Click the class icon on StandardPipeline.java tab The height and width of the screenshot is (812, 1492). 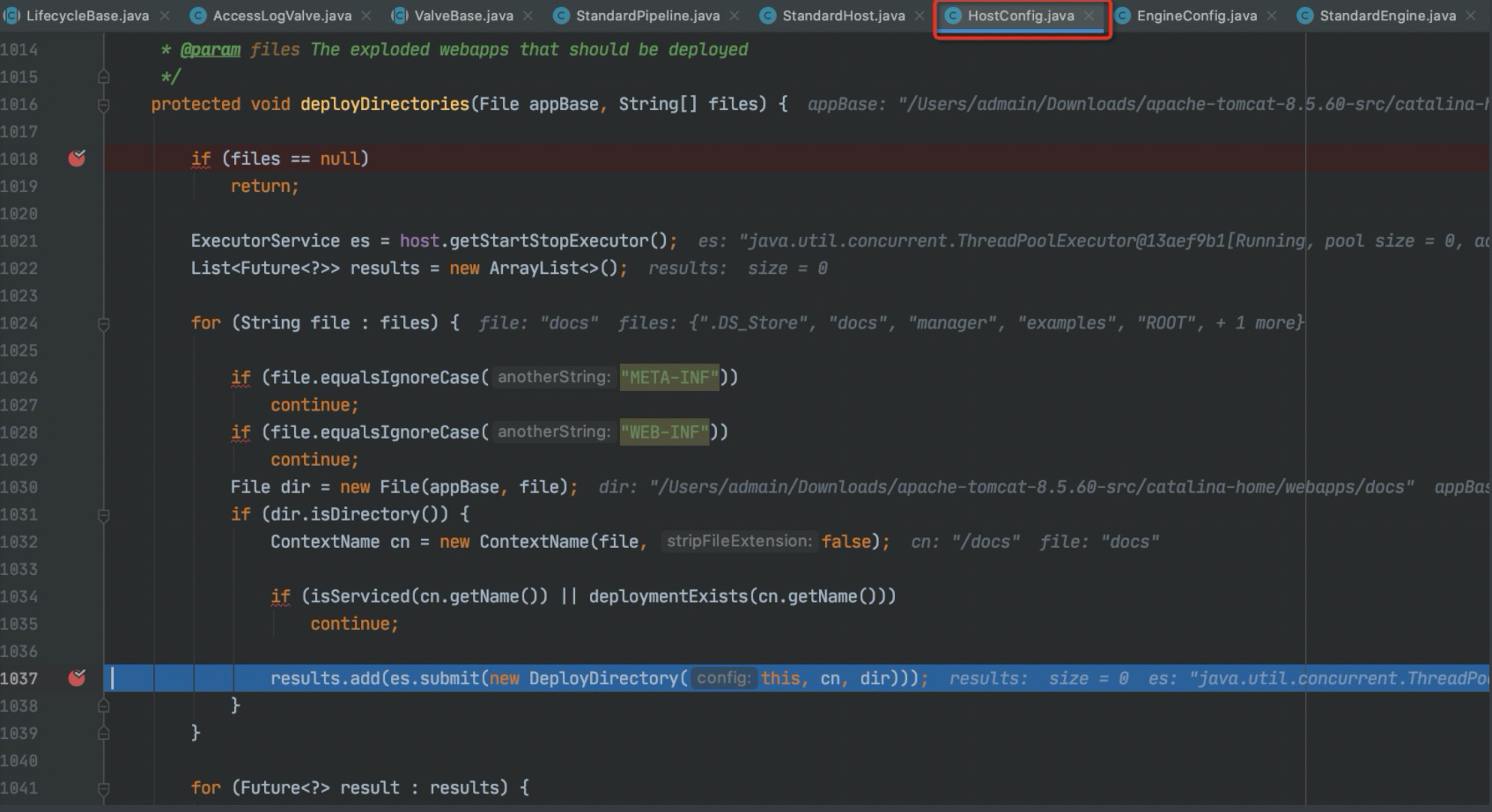(561, 16)
